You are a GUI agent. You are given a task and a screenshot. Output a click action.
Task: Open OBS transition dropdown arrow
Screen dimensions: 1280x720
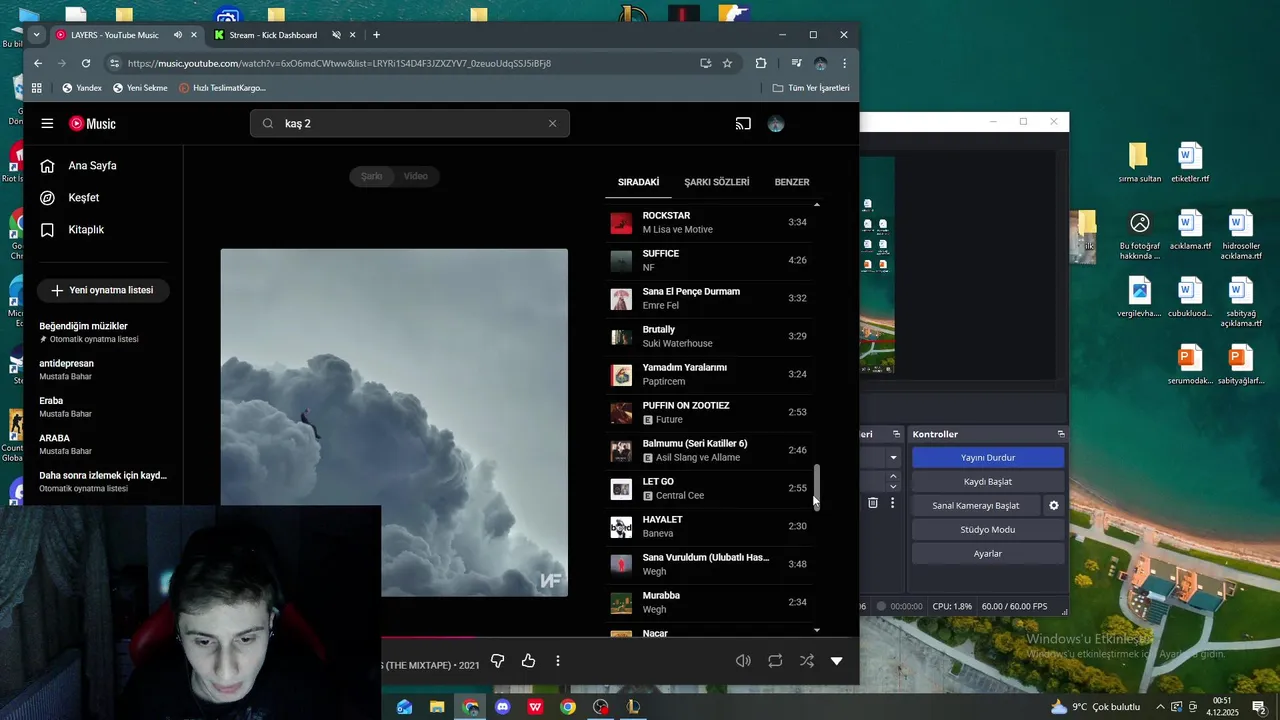893,458
